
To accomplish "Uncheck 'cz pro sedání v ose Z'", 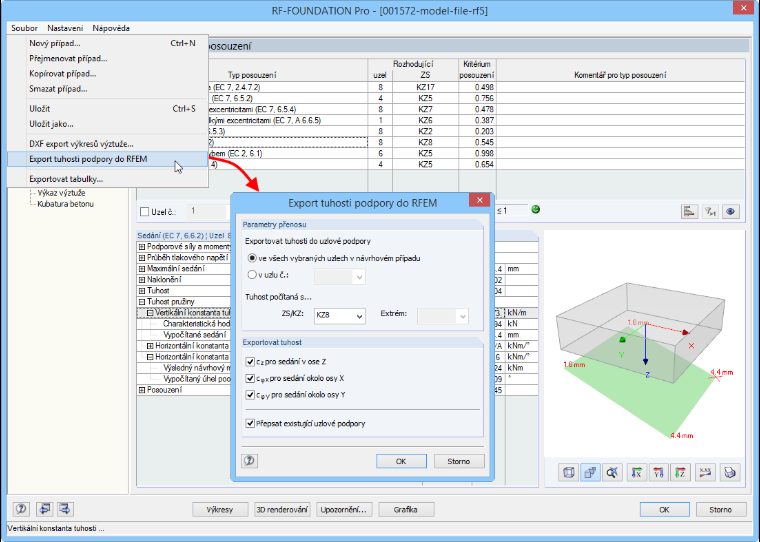I will pos(250,362).
